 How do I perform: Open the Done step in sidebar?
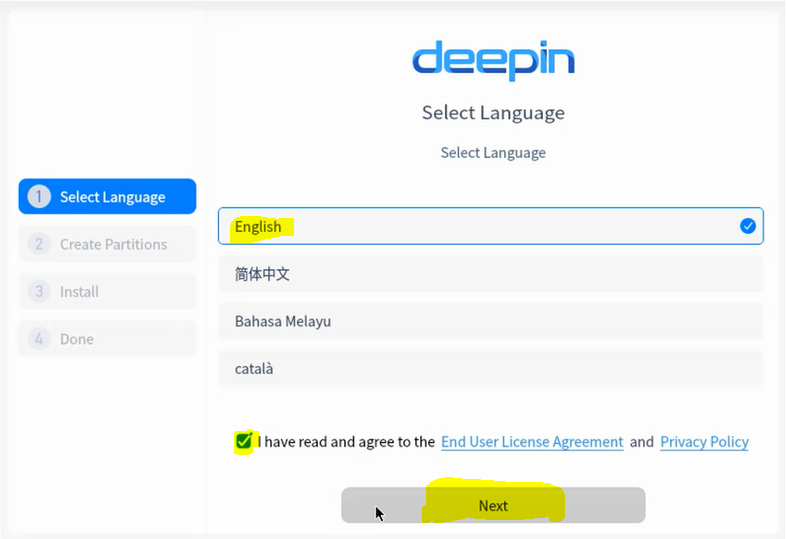pyautogui.click(x=107, y=339)
